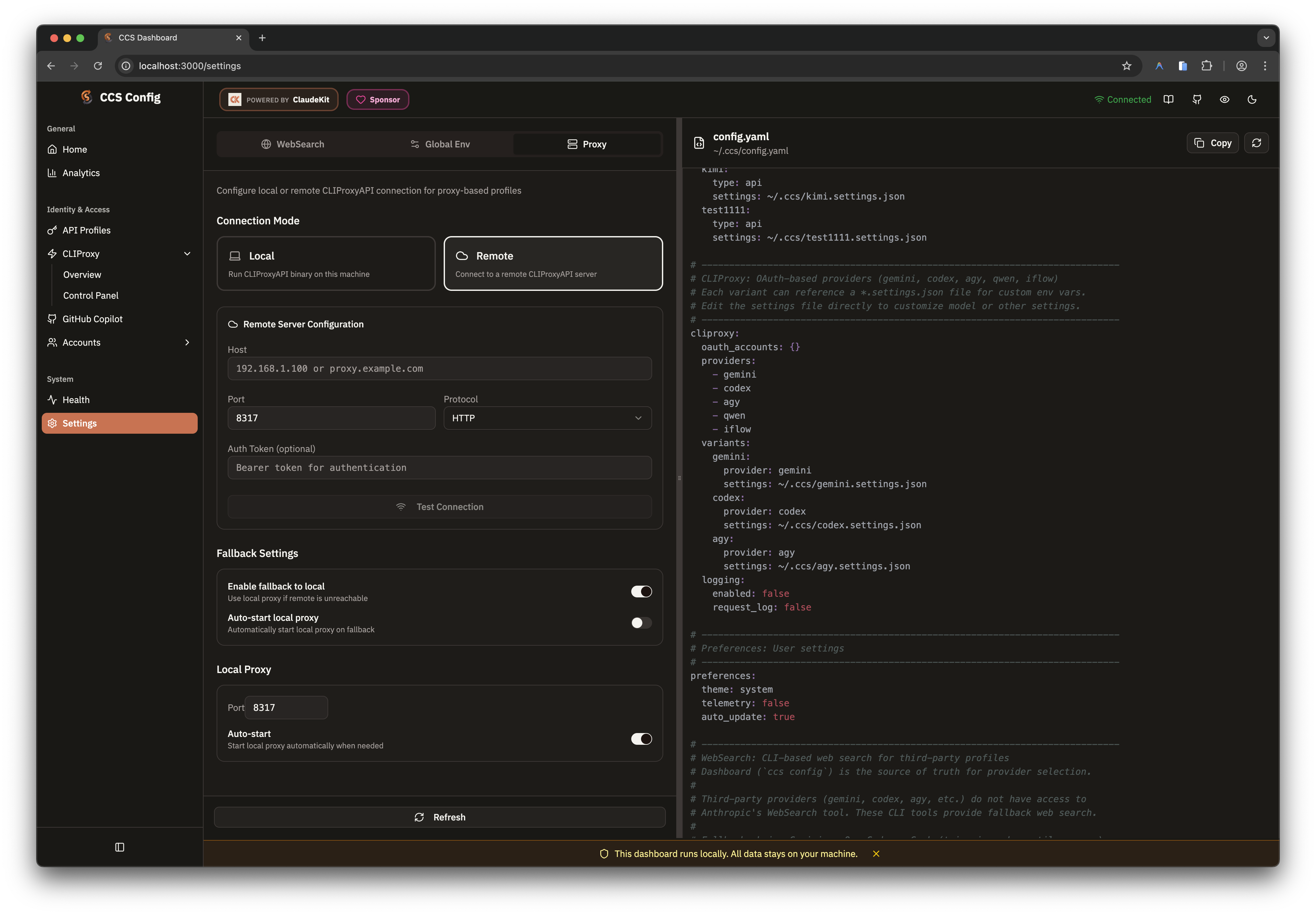Select Health in the System section
The image size is (1316, 915).
[x=75, y=399]
